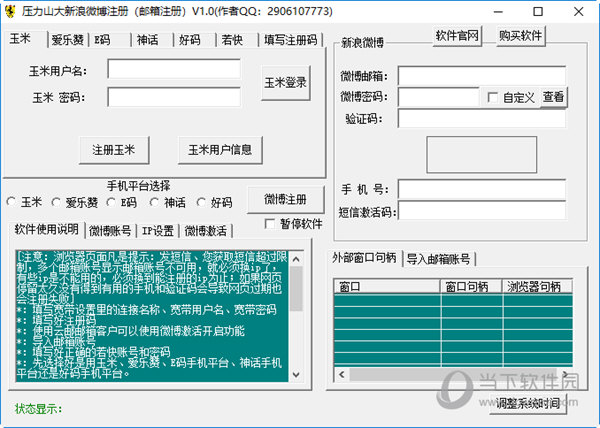Click the 注册玉米 button

pyautogui.click(x=114, y=150)
